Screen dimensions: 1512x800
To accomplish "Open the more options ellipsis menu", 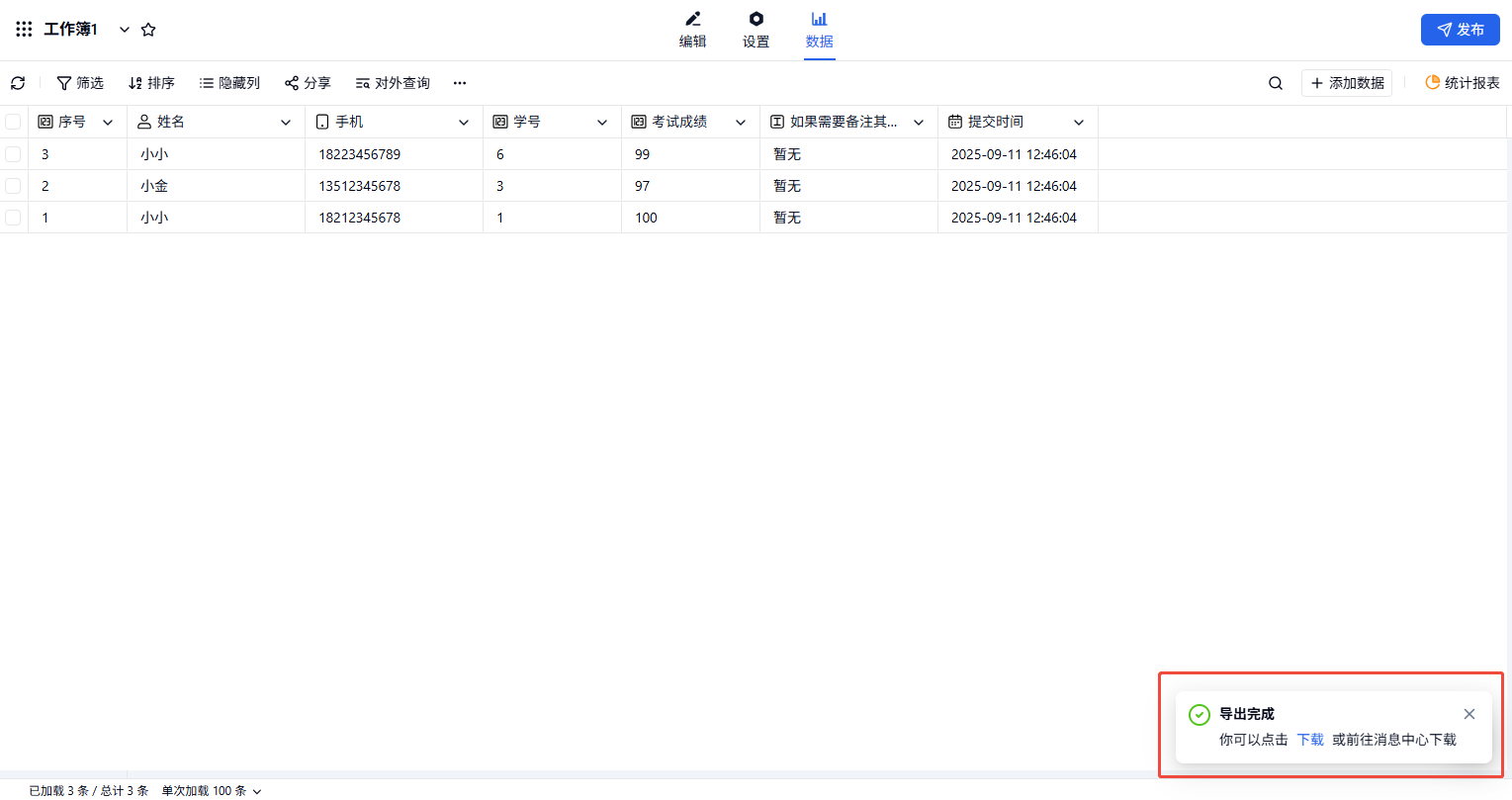I will [x=460, y=83].
